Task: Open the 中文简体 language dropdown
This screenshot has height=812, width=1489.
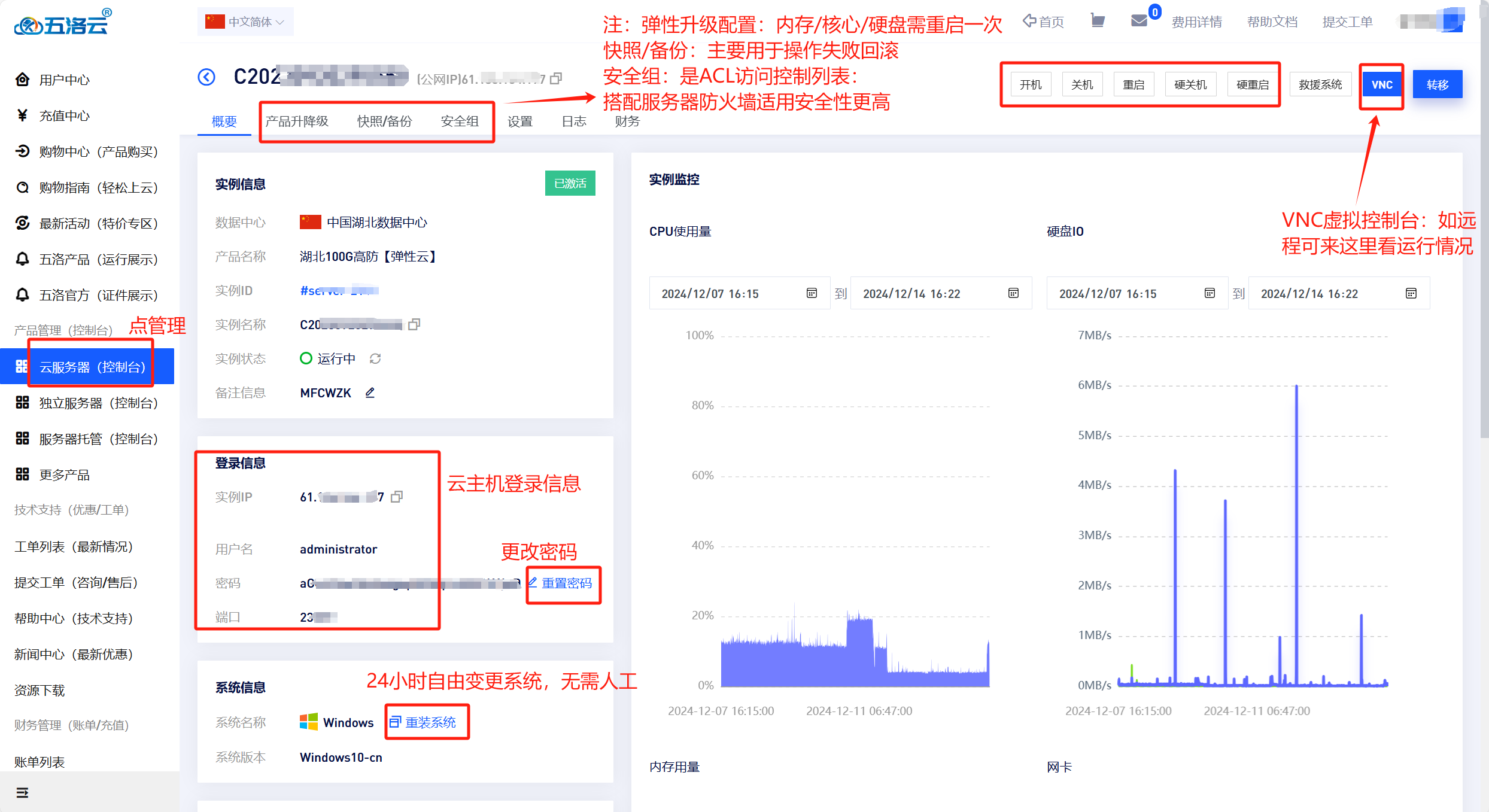Action: tap(245, 22)
